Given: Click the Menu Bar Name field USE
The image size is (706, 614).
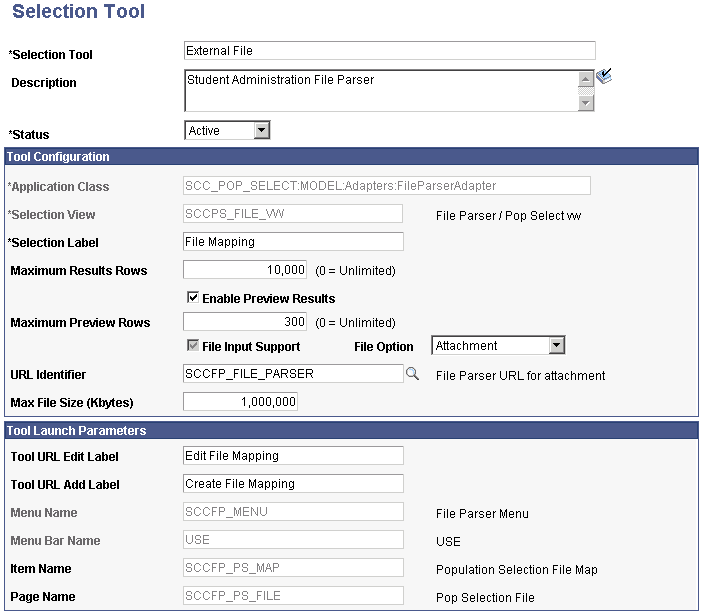Looking at the screenshot, I should [293, 539].
